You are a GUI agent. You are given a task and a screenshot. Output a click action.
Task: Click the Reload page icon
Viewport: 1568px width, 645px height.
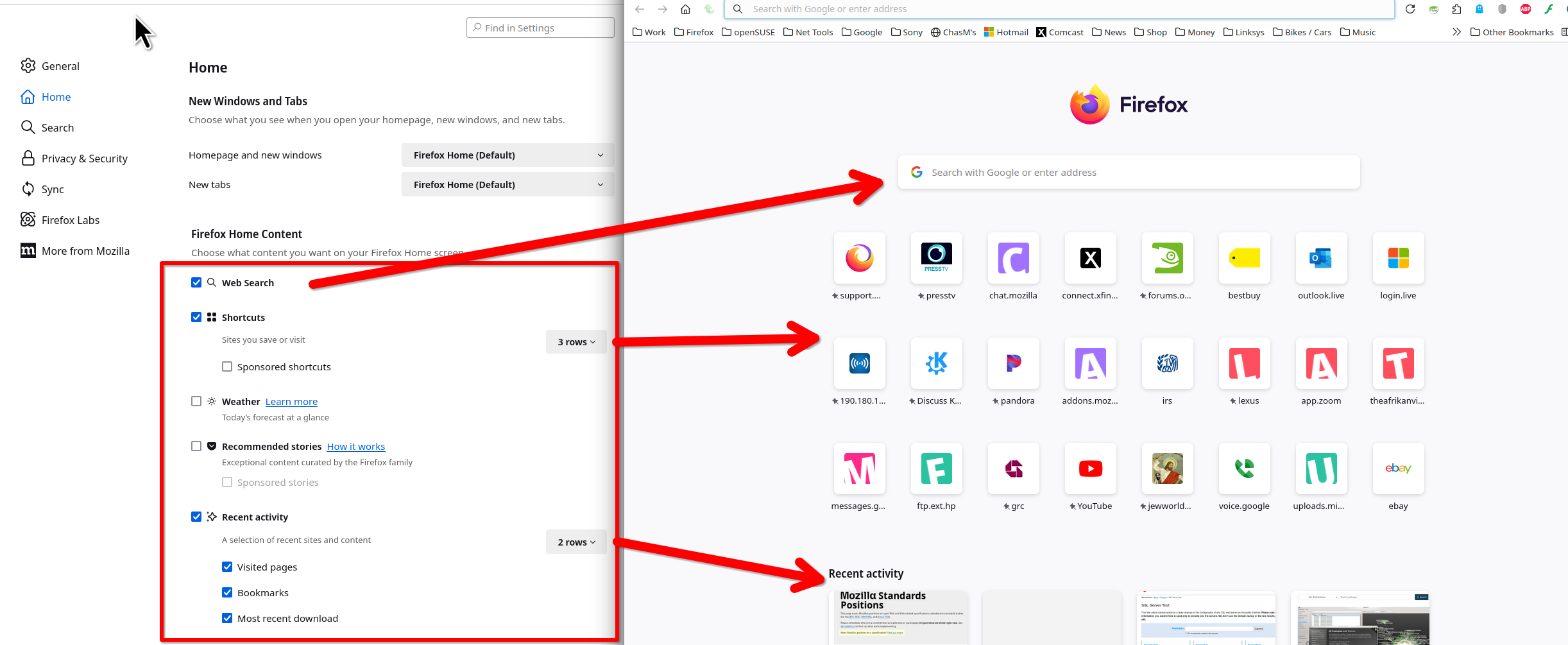[1410, 9]
